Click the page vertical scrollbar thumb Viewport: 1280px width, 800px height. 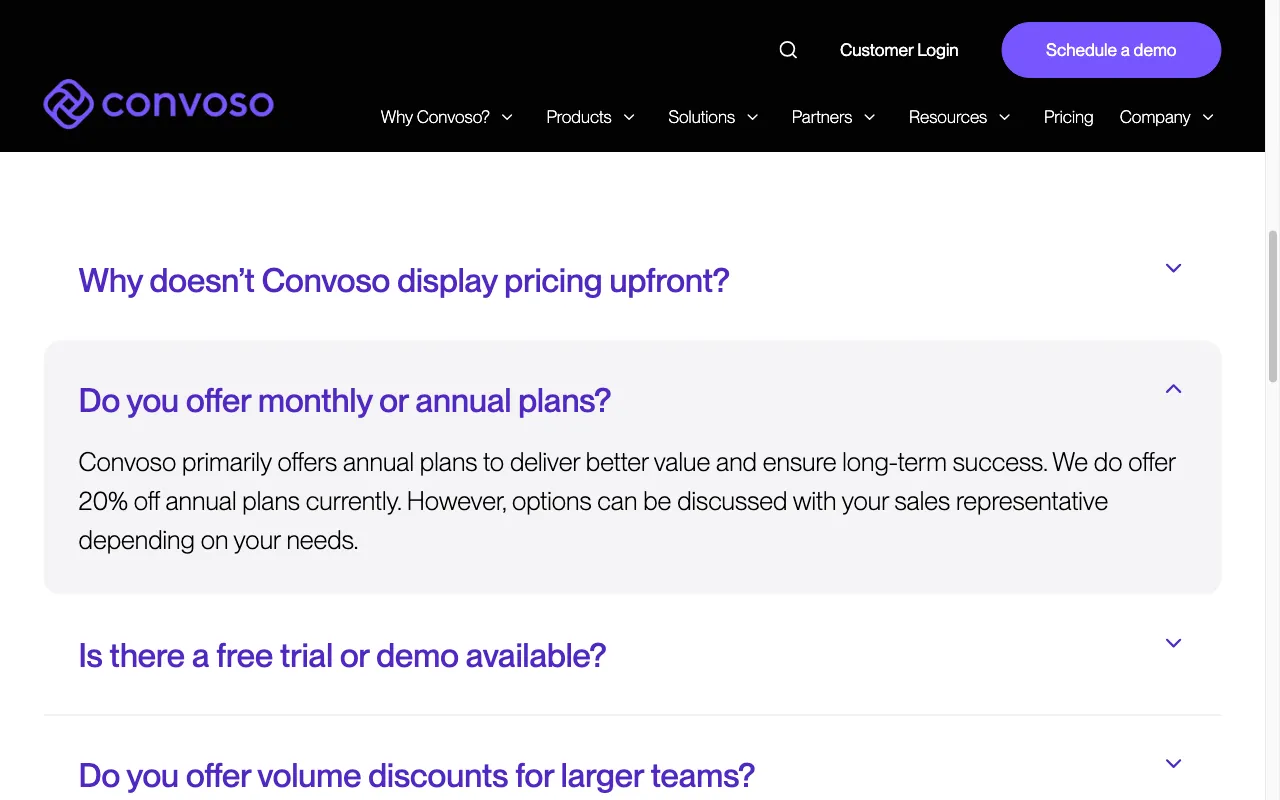[x=1273, y=306]
